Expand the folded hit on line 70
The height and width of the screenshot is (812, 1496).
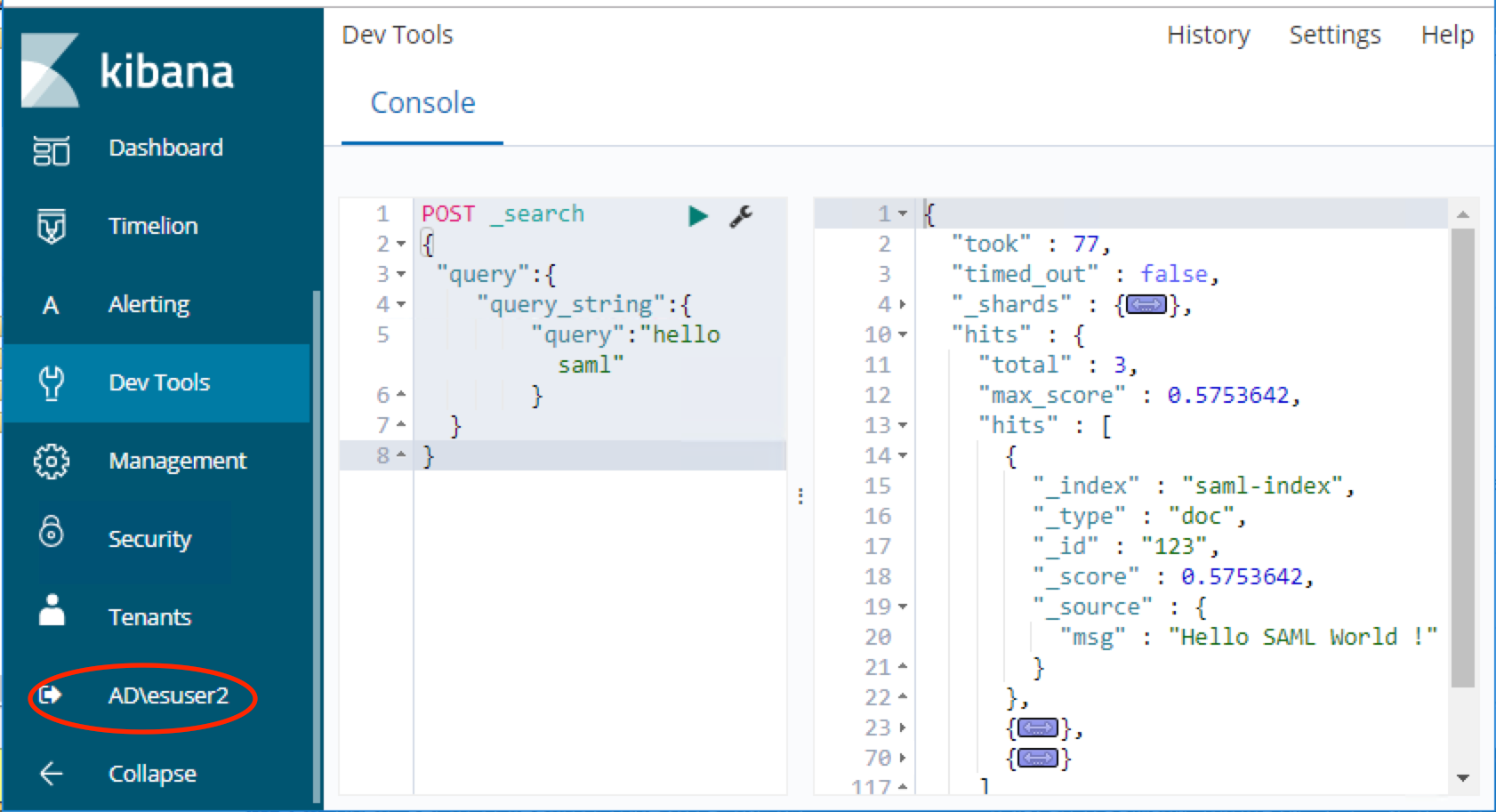(1037, 759)
